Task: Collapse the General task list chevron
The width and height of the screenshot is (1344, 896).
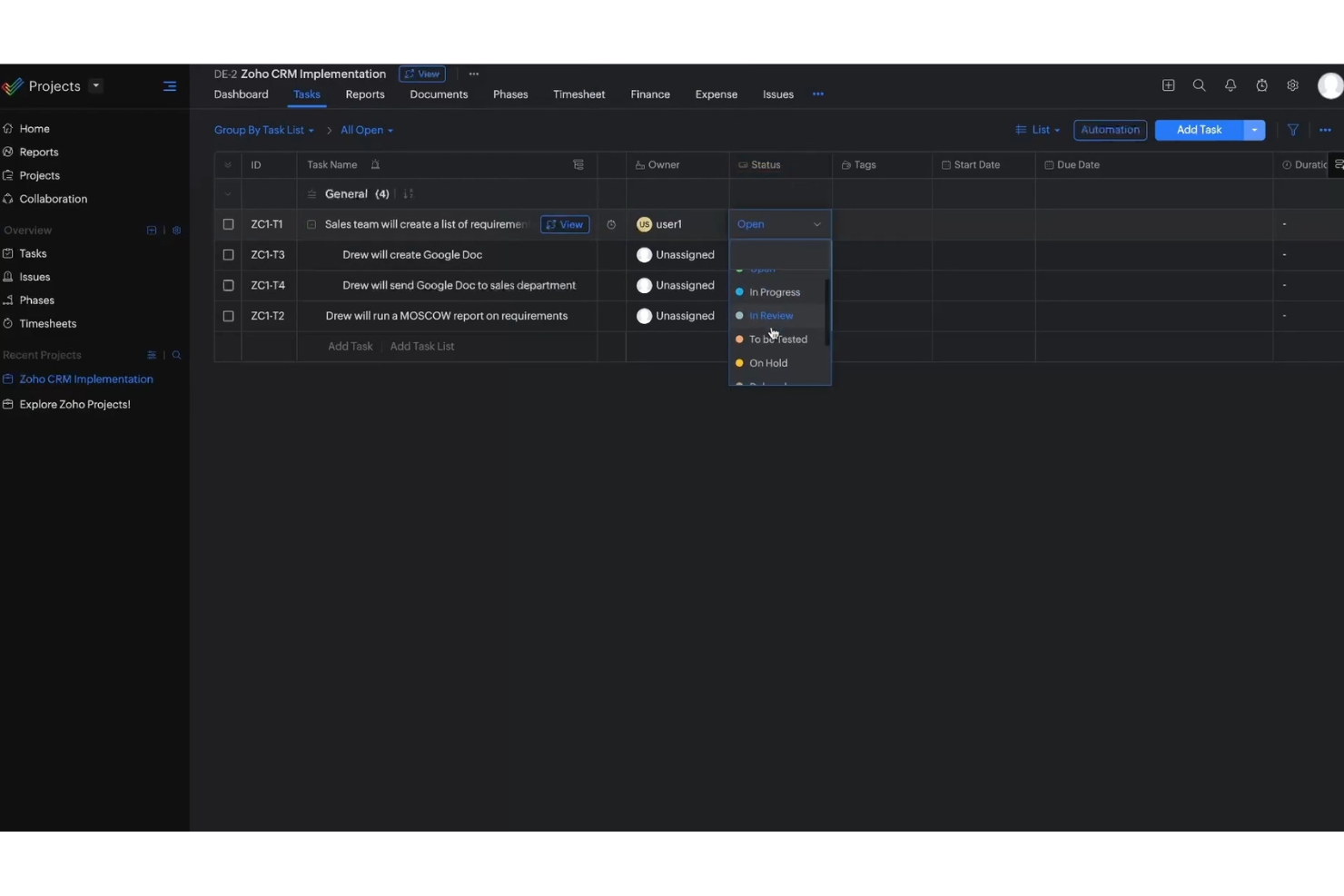Action: (228, 194)
